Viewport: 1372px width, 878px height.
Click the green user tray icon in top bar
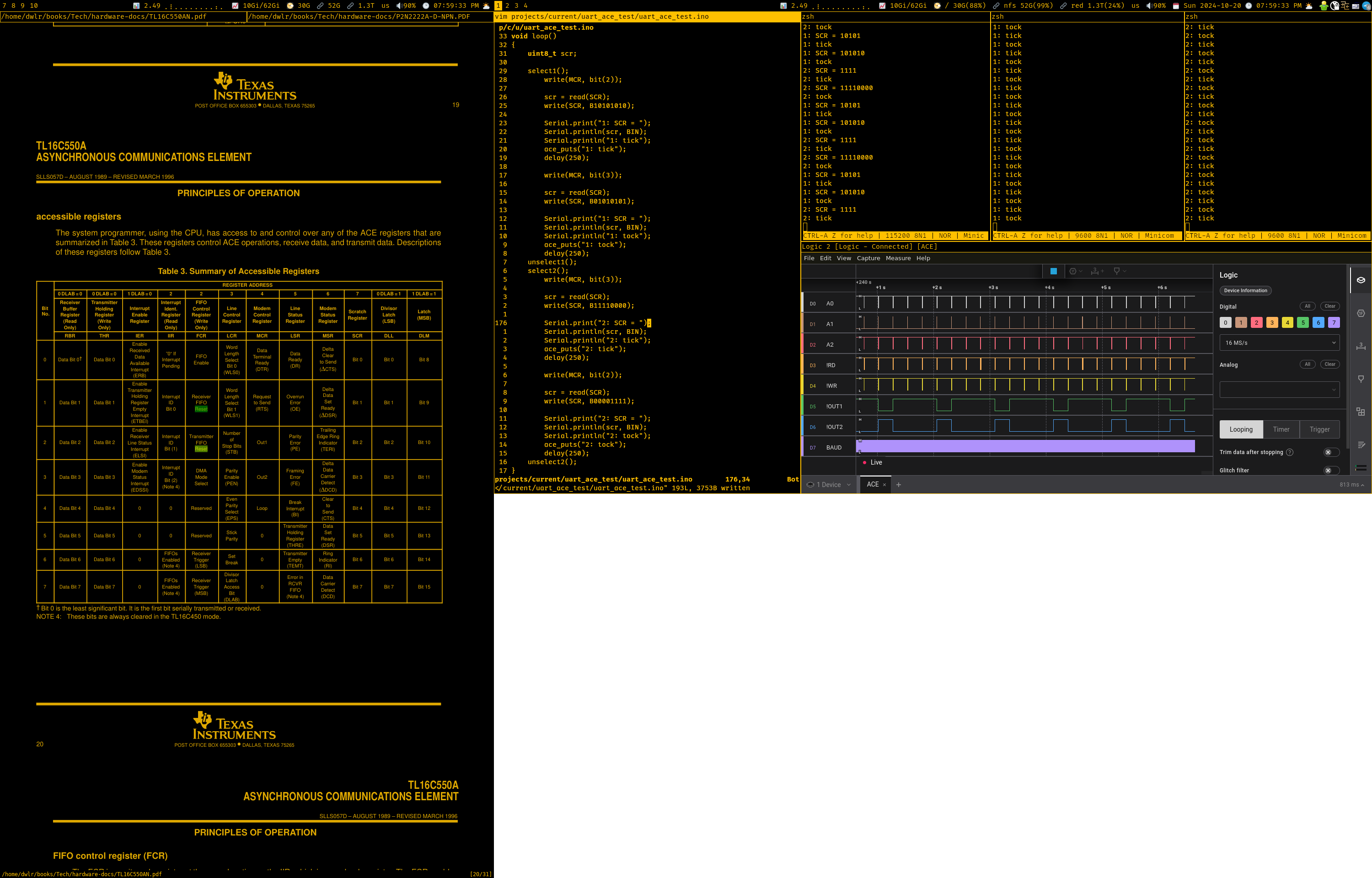point(1324,5)
